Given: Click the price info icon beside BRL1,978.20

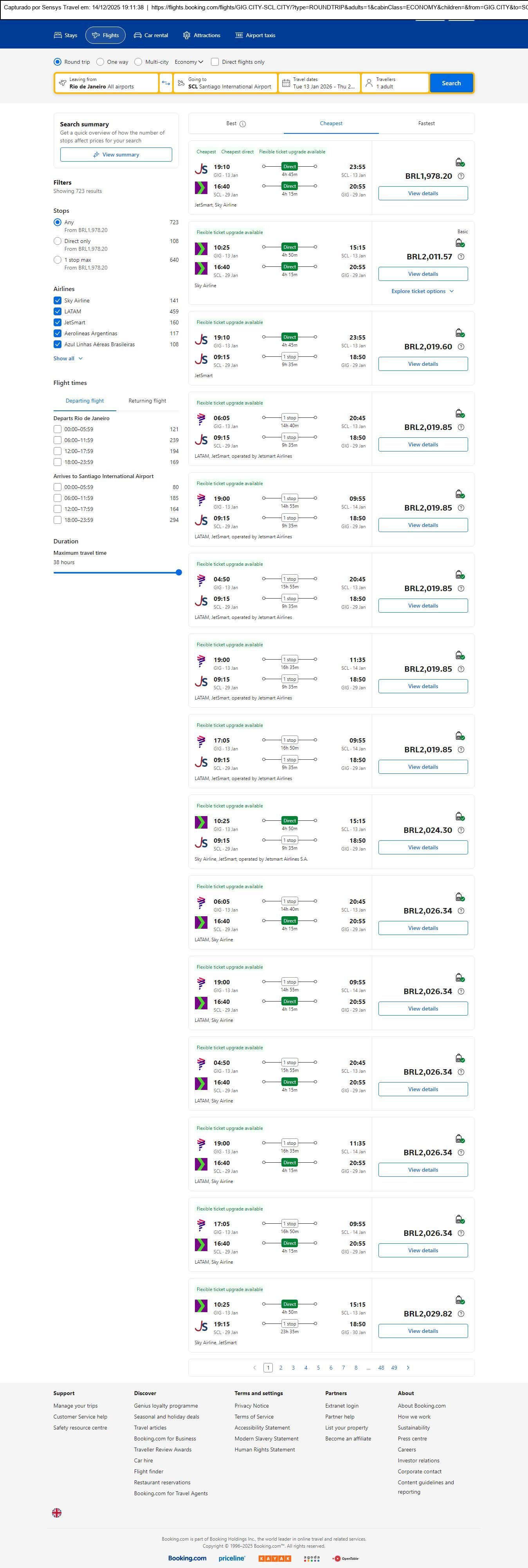Looking at the screenshot, I should click(x=461, y=176).
